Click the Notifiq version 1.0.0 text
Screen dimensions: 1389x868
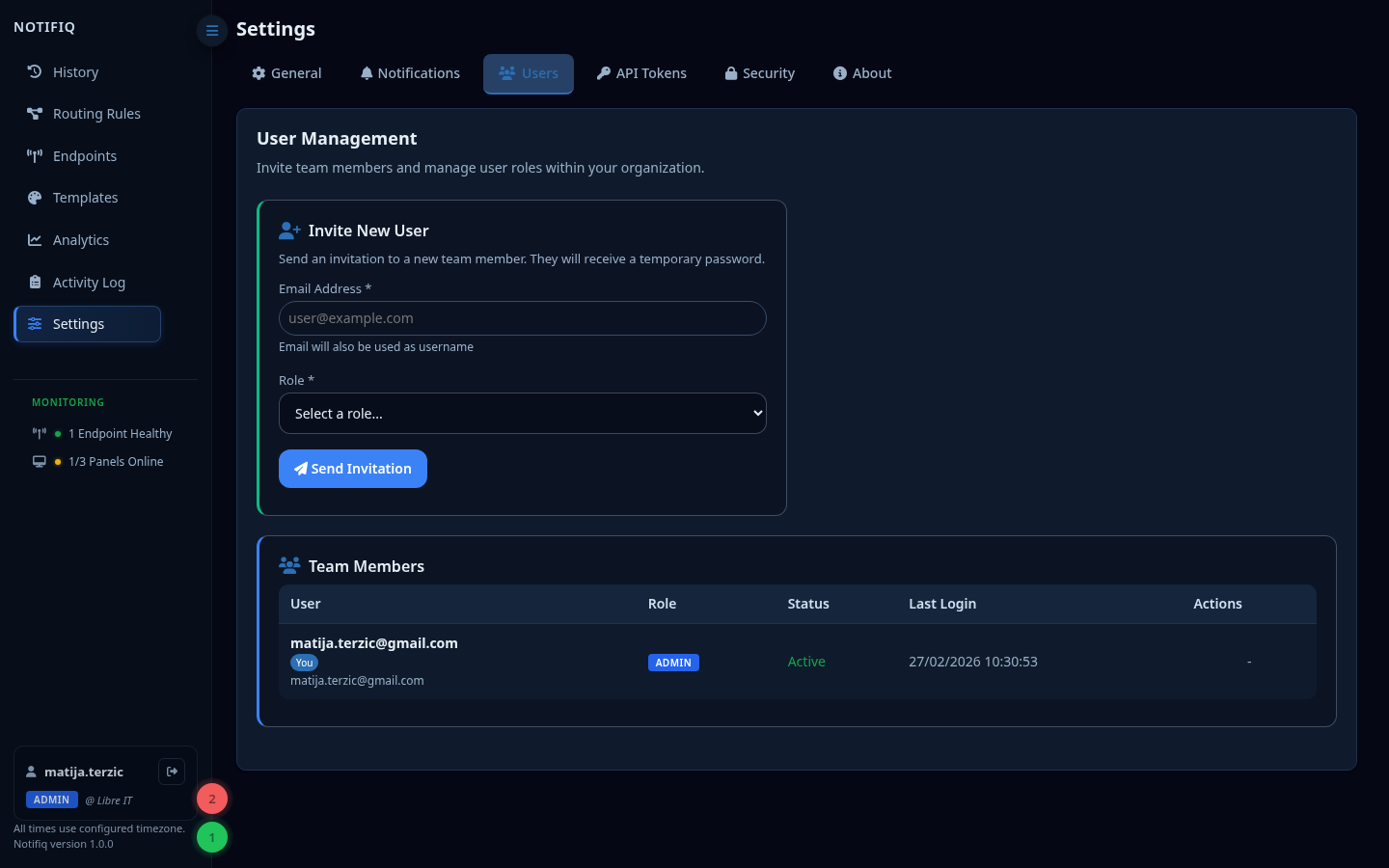[64, 844]
